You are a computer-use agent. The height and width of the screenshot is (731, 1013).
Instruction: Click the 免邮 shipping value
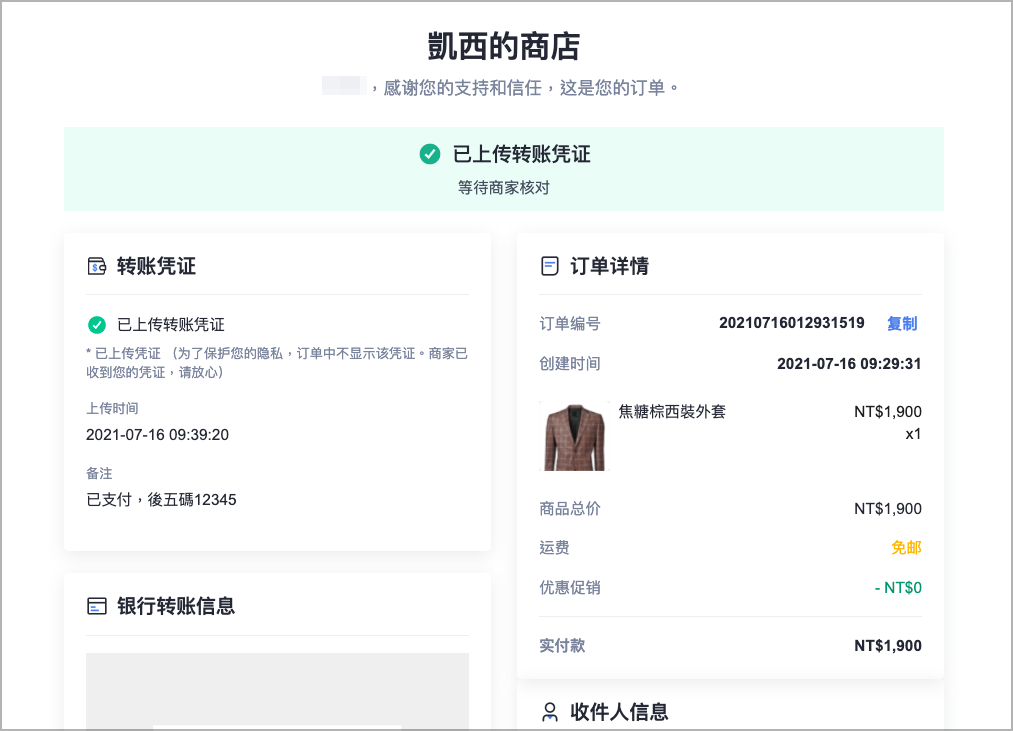tap(906, 548)
